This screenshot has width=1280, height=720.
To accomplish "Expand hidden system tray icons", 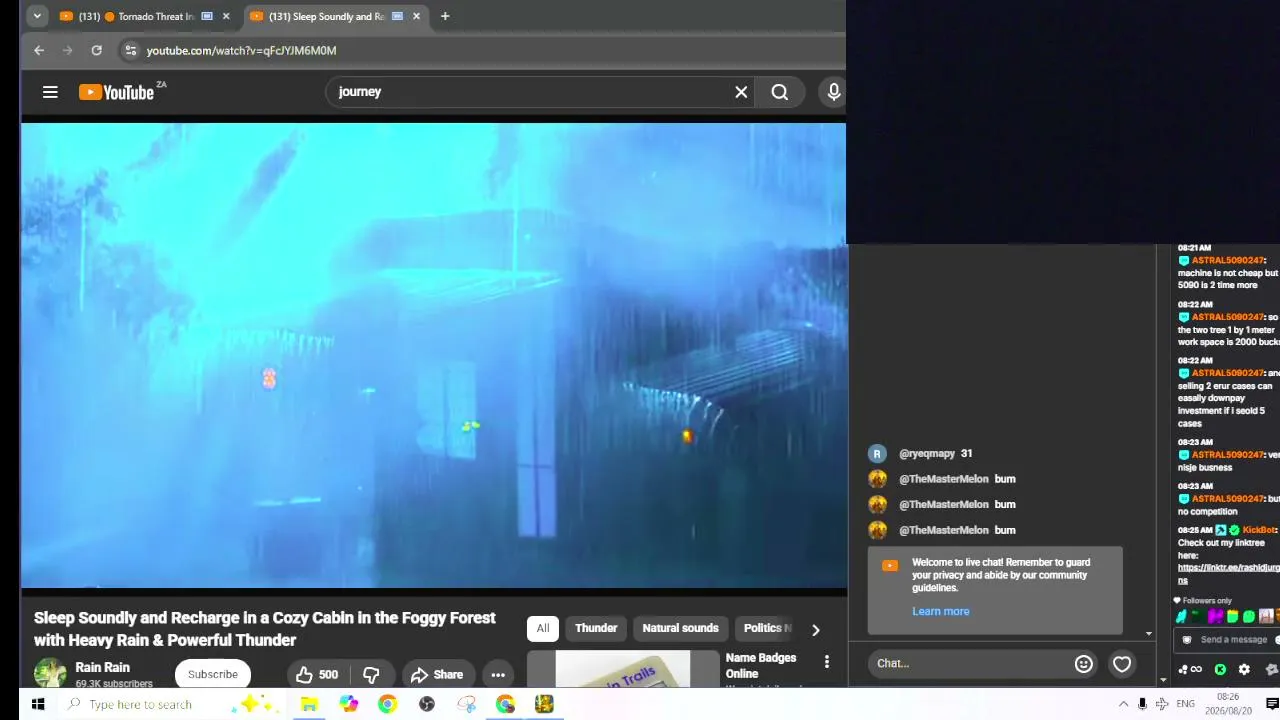I will (x=1123, y=704).
